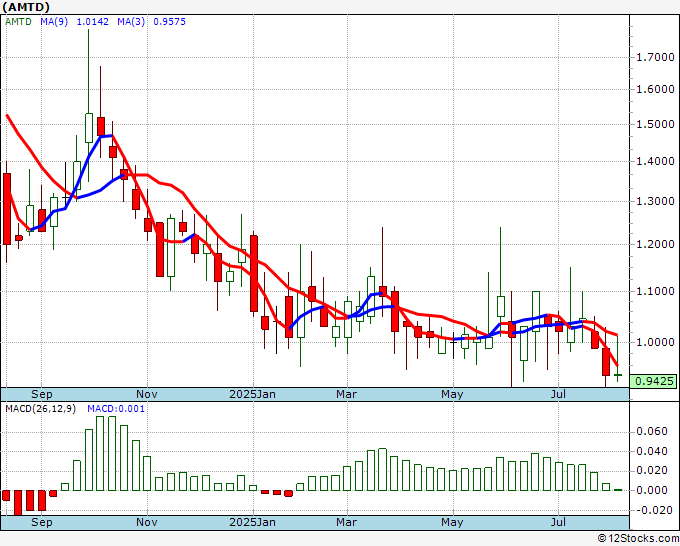The image size is (680, 546).
Task: Click Mar on the price chart time axis
Action: pyautogui.click(x=347, y=394)
